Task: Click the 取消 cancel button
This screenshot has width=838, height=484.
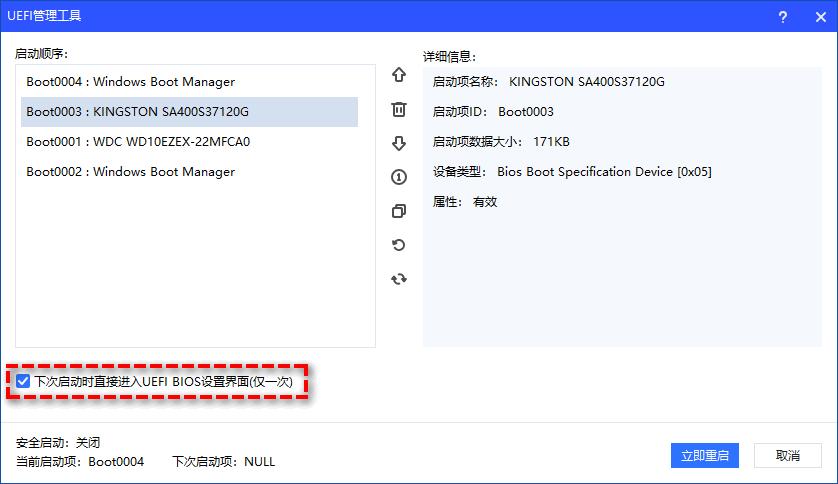Action: tap(787, 456)
